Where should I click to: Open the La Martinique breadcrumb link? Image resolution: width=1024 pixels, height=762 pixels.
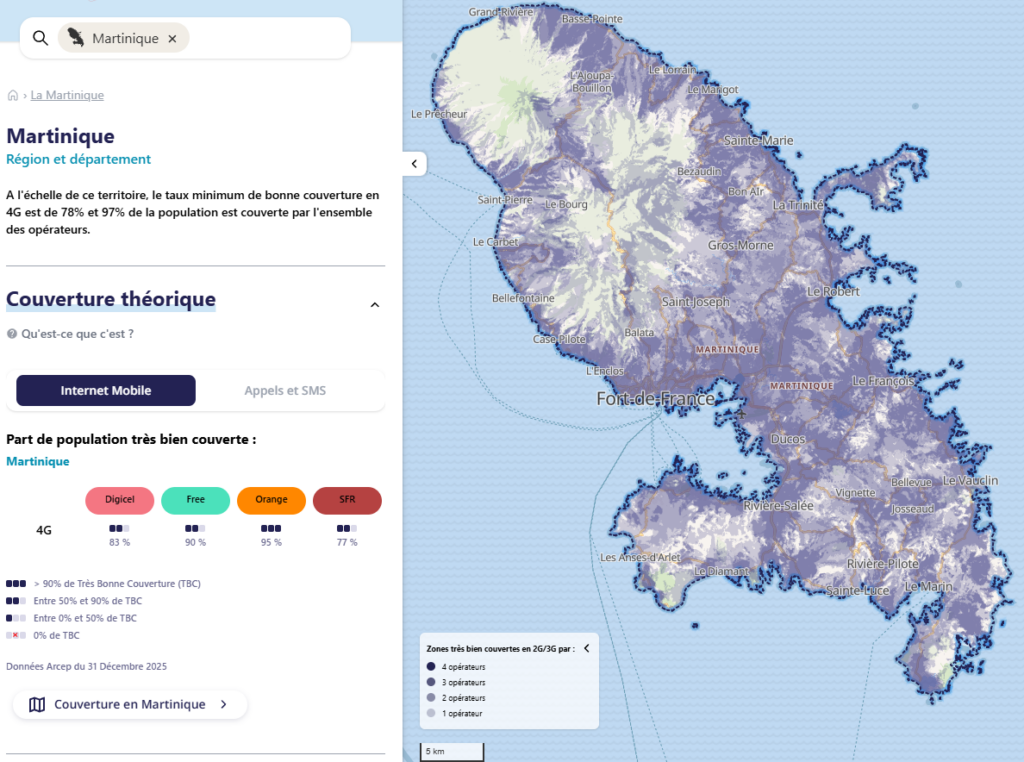(x=67, y=96)
